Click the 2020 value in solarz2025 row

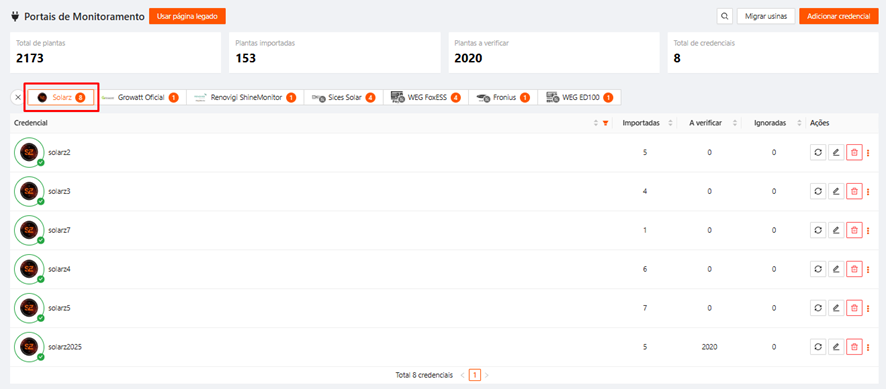point(709,347)
